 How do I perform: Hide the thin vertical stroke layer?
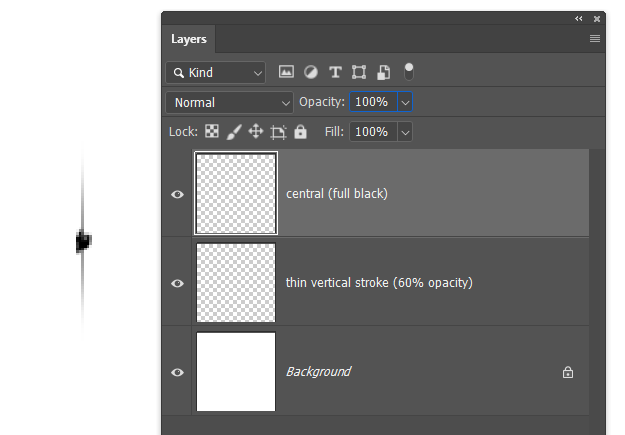coord(178,283)
